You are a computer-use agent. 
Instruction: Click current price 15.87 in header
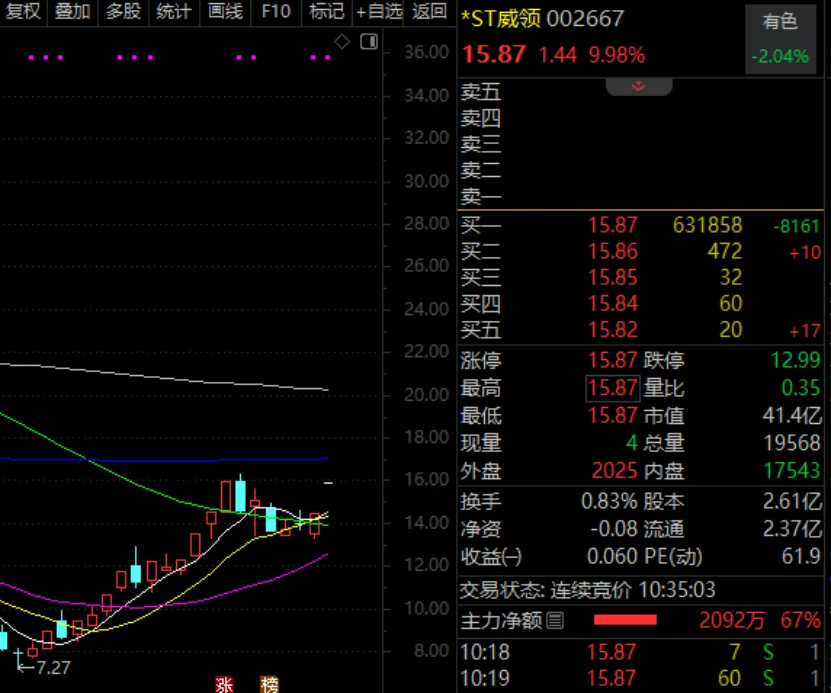click(494, 55)
